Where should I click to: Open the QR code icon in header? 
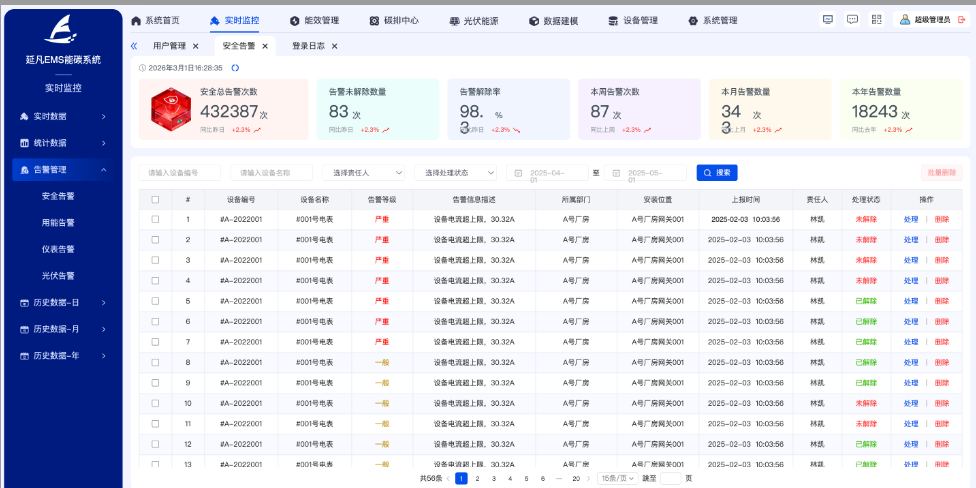point(877,19)
